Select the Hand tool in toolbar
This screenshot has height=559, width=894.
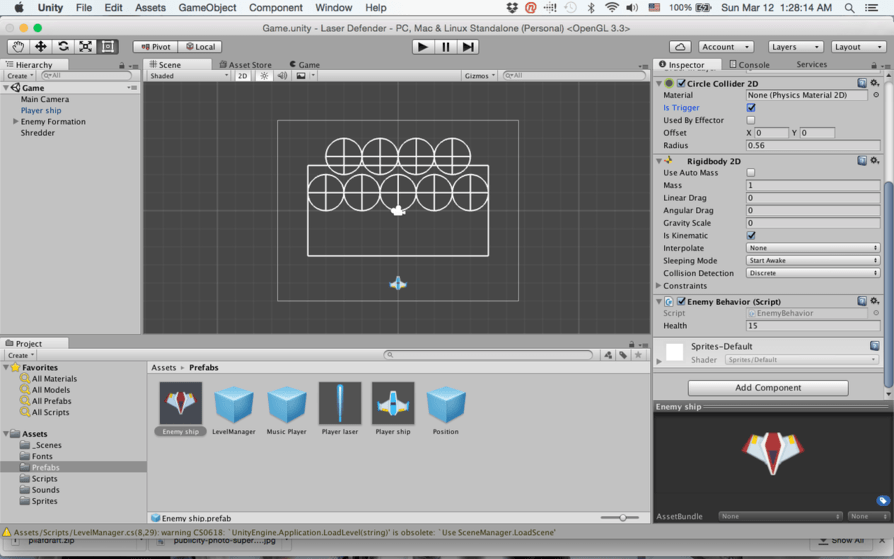click(18, 47)
